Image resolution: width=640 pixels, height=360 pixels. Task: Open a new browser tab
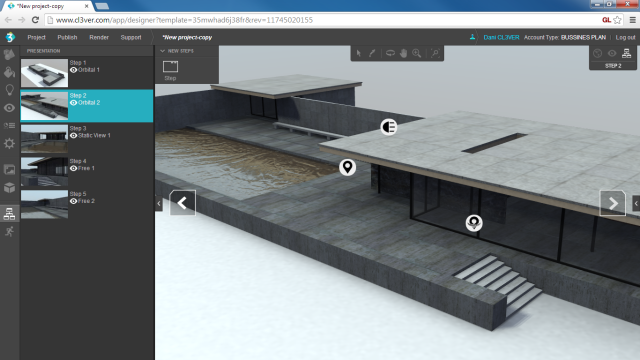[x=102, y=6]
